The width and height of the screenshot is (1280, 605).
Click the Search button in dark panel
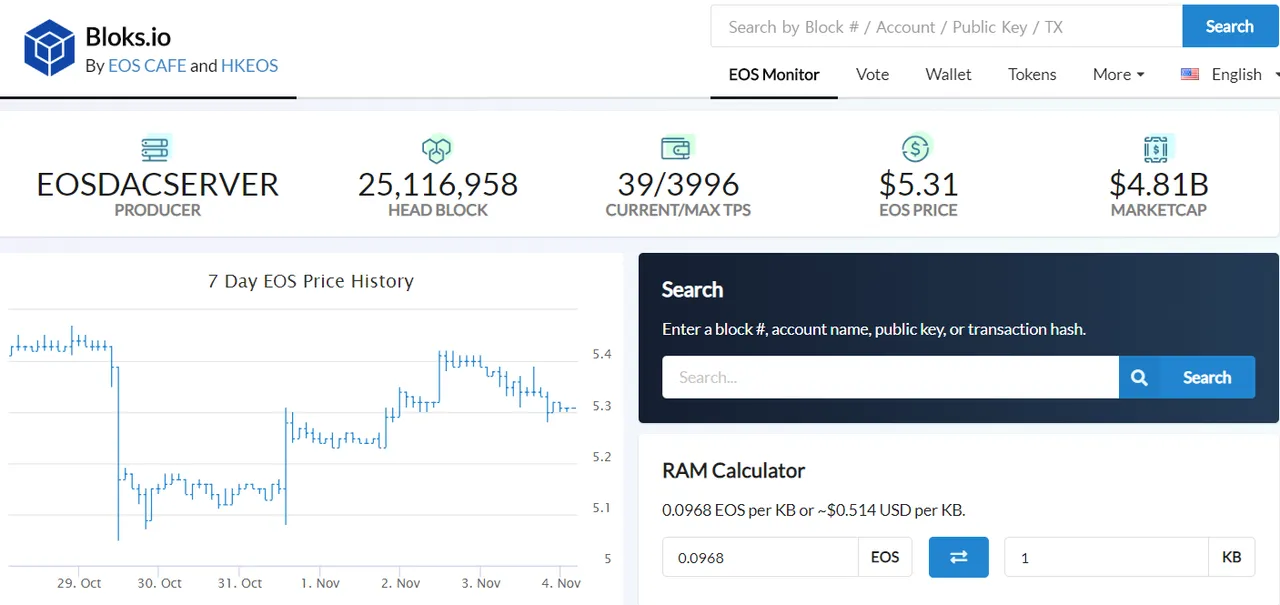coord(1187,377)
